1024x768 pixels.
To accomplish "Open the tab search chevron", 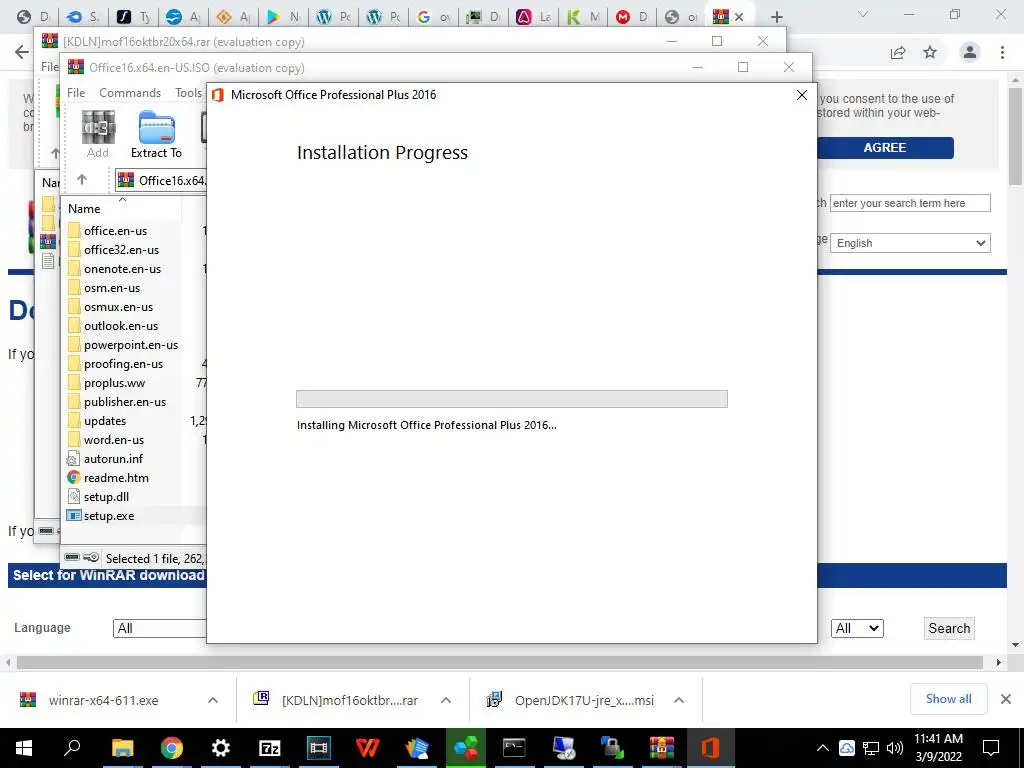I will pyautogui.click(x=863, y=14).
